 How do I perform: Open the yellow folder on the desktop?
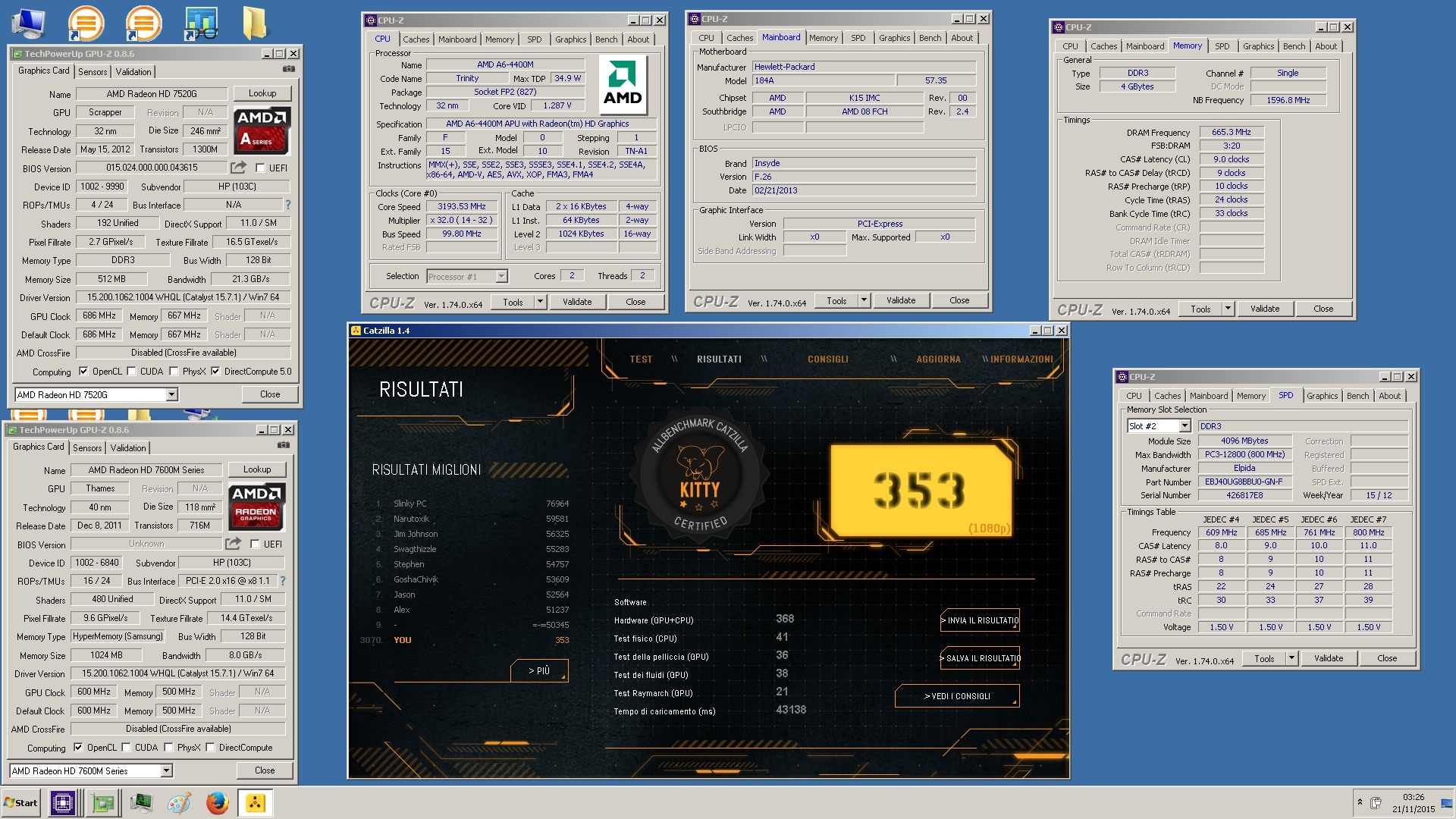pyautogui.click(x=254, y=23)
